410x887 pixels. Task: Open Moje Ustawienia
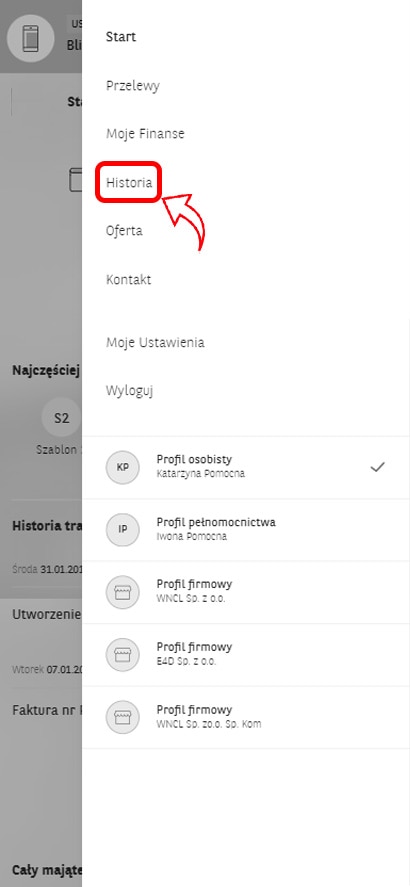pos(156,343)
